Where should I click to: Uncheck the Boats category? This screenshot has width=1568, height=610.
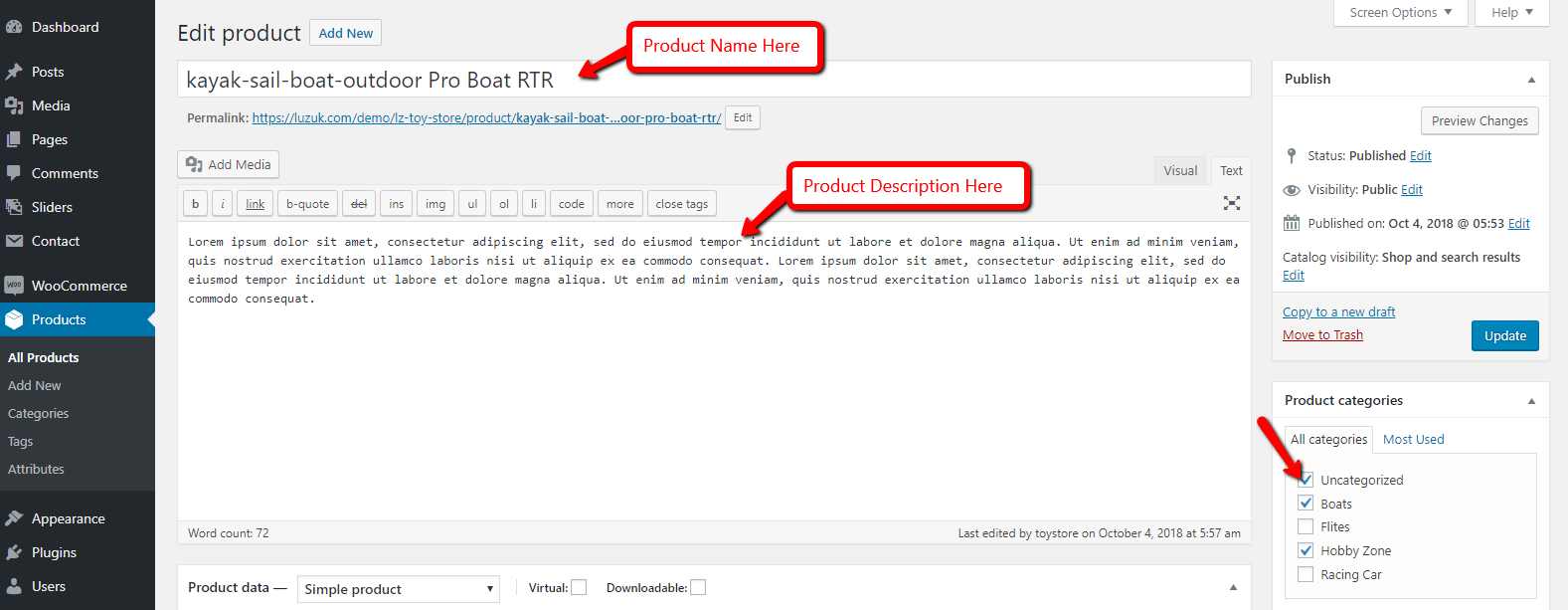(x=1306, y=504)
